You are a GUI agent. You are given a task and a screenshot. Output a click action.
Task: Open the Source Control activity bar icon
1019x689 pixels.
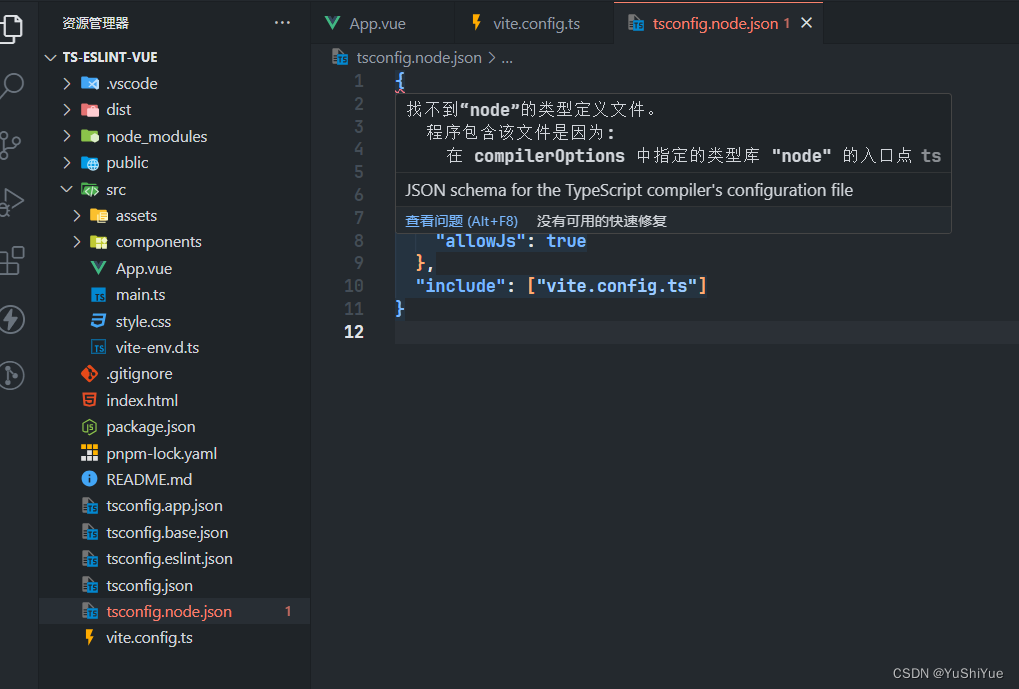10,145
